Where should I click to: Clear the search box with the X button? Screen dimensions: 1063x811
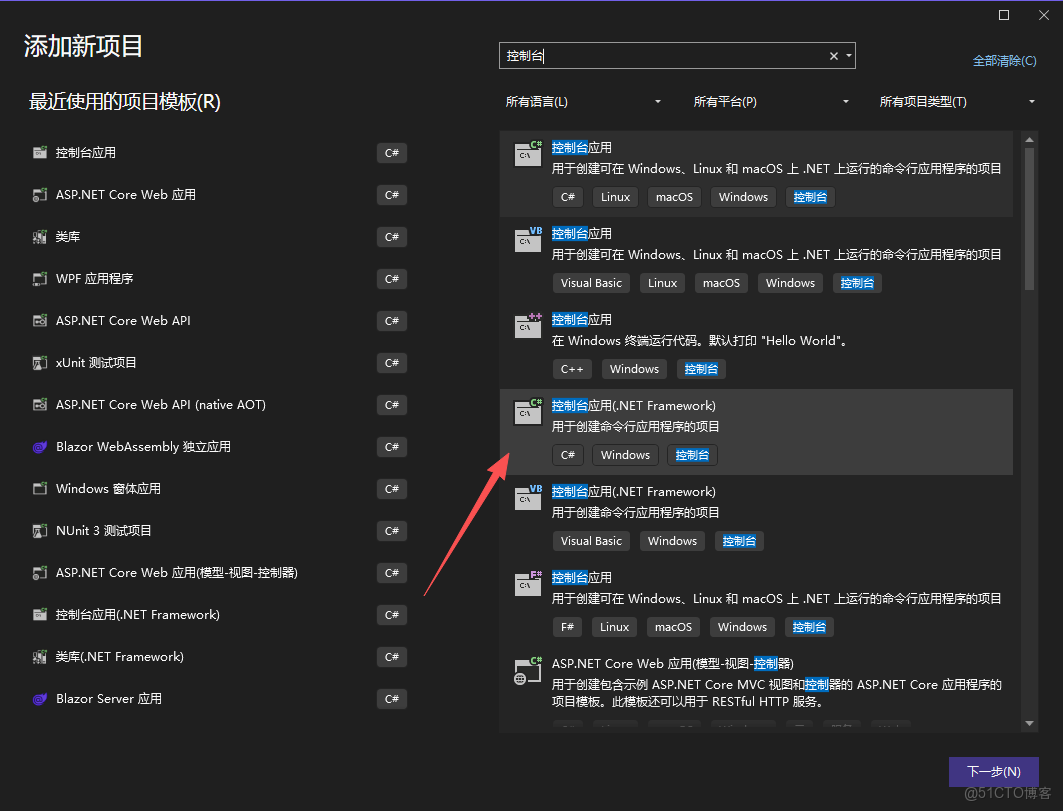pos(833,55)
